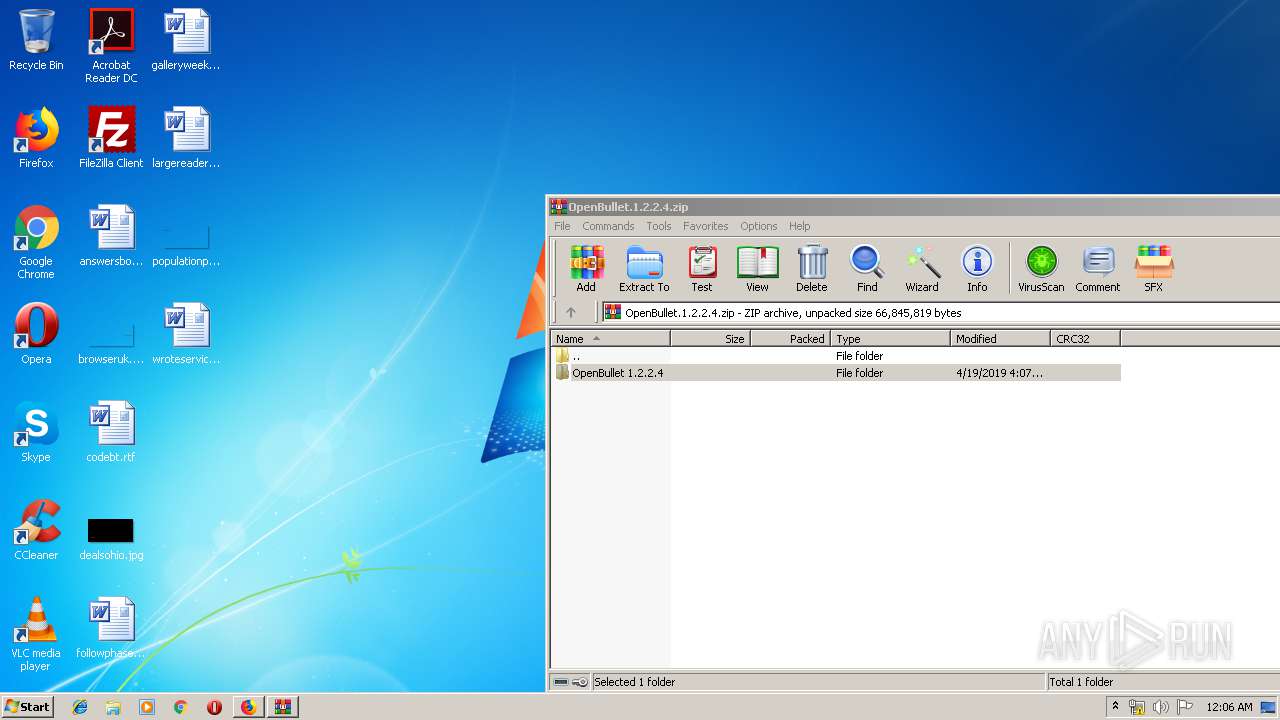Select the CCleaner desktop icon

tap(36, 530)
